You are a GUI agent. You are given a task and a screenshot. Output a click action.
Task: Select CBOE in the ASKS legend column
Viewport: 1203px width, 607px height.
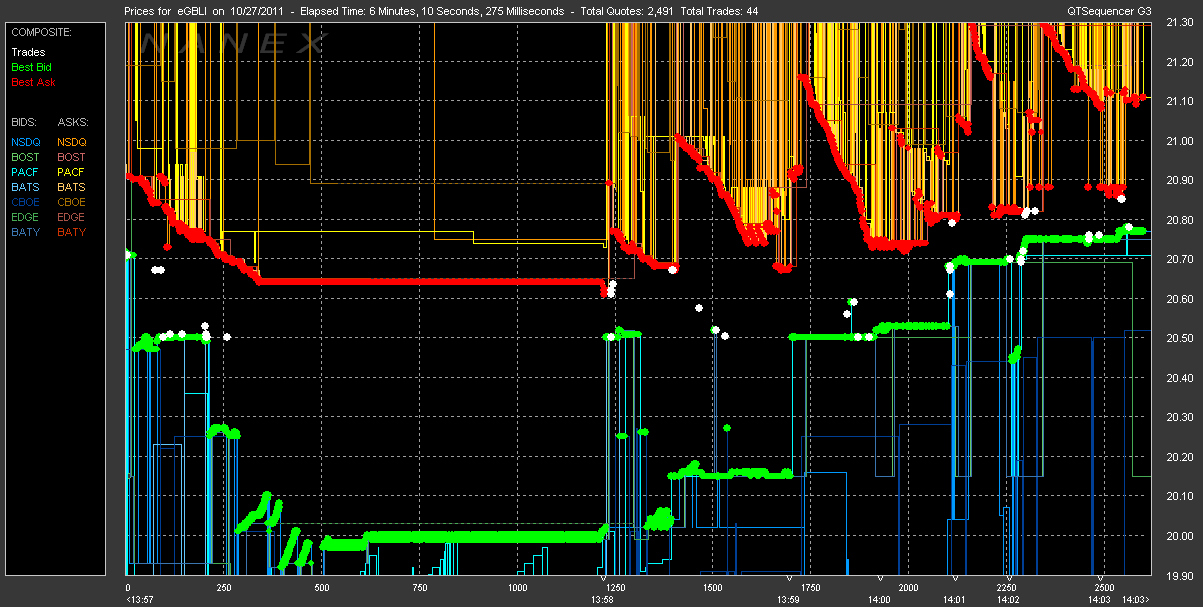click(72, 202)
